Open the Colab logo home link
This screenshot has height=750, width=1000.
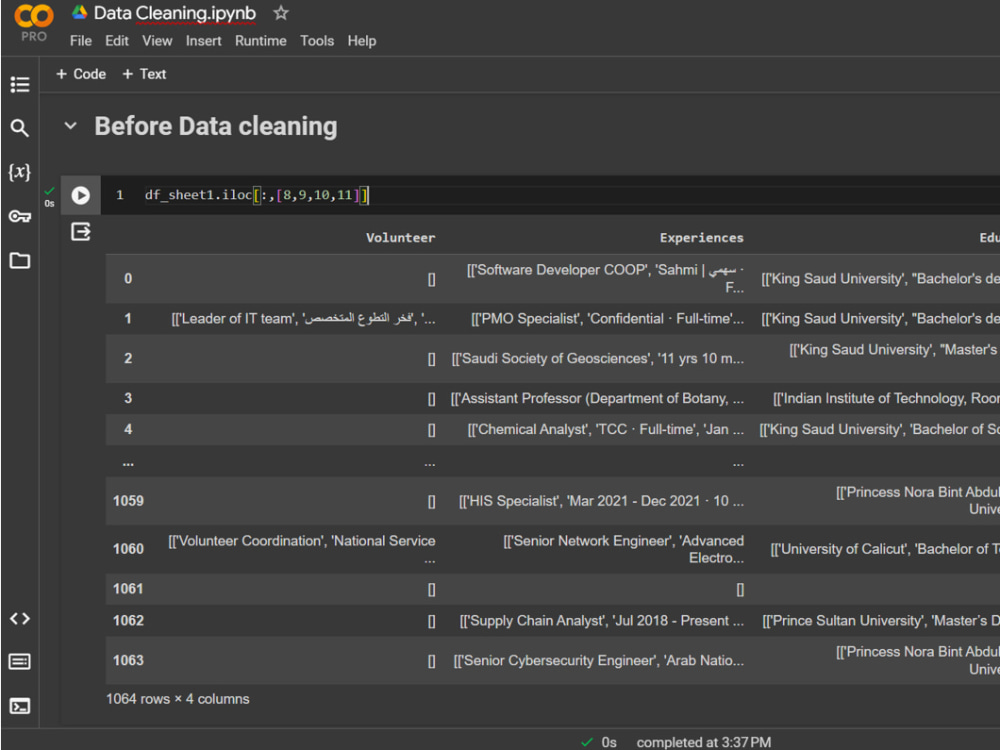[x=34, y=17]
